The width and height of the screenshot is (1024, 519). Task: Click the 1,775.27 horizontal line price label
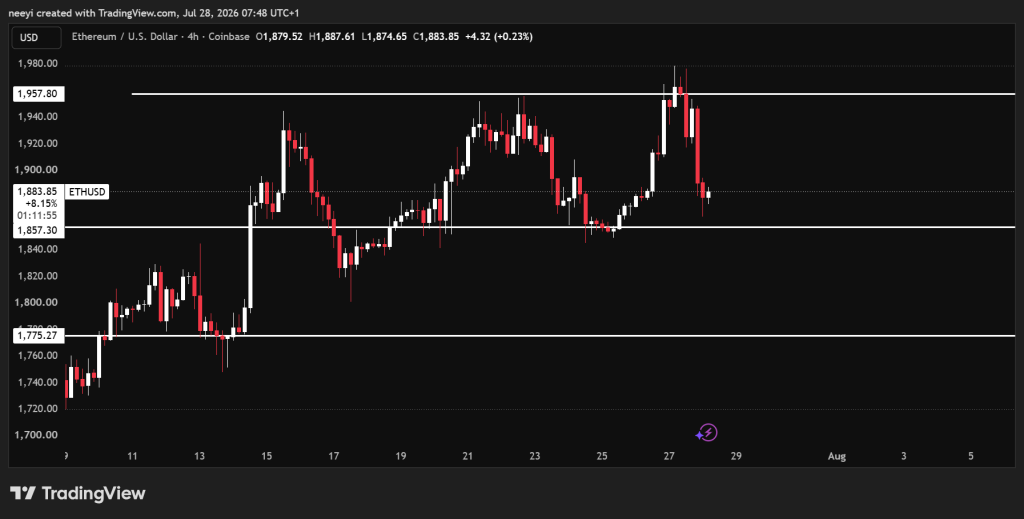point(39,336)
